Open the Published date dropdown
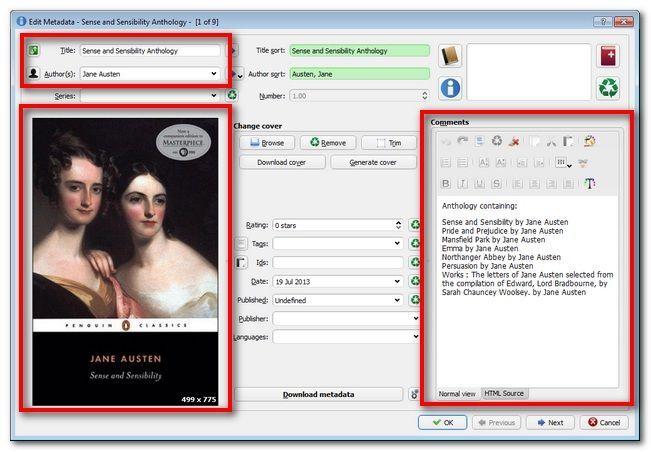This screenshot has height=452, width=651. 399,300
